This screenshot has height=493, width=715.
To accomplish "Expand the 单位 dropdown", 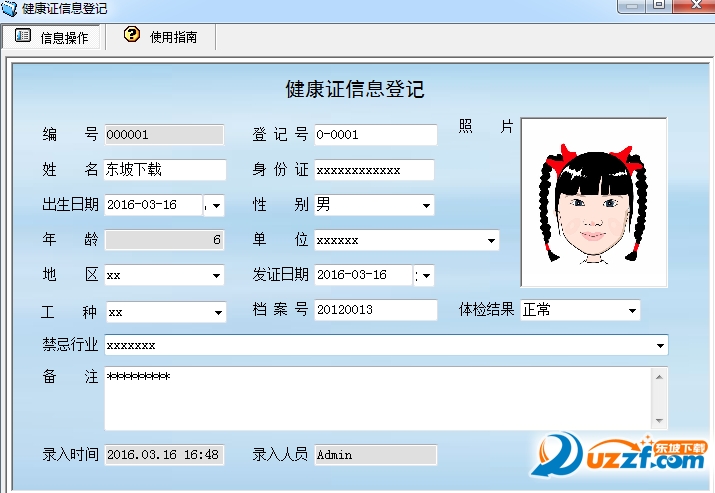I will click(491, 240).
